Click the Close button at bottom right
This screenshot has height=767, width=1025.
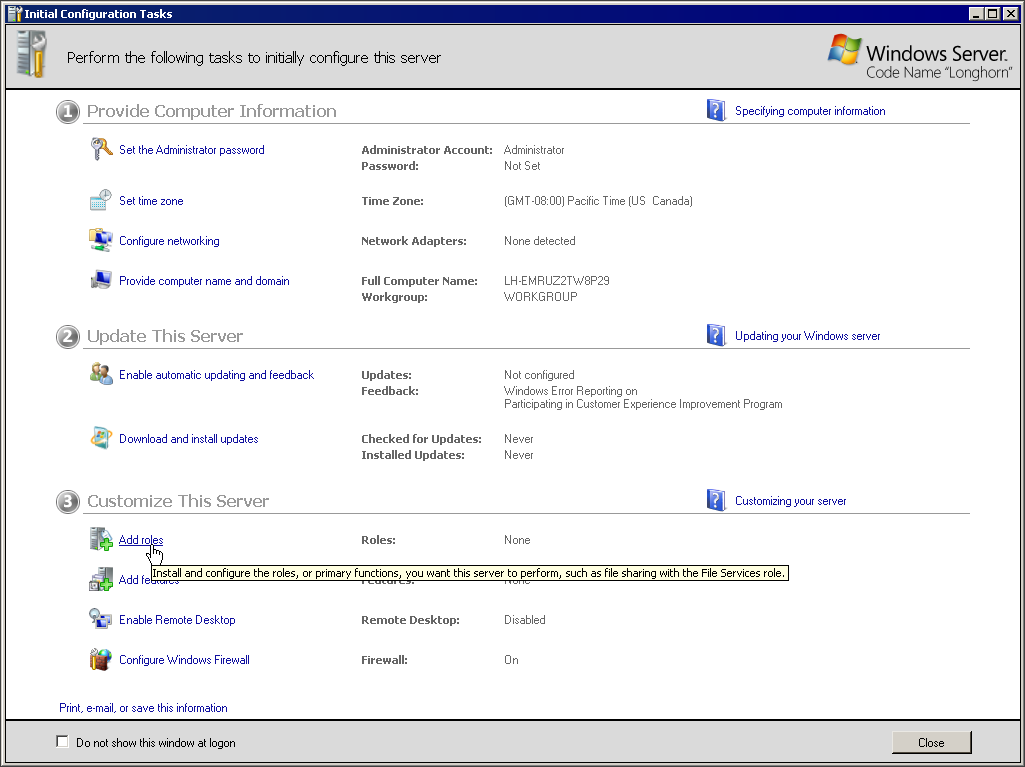pyautogui.click(x=931, y=742)
